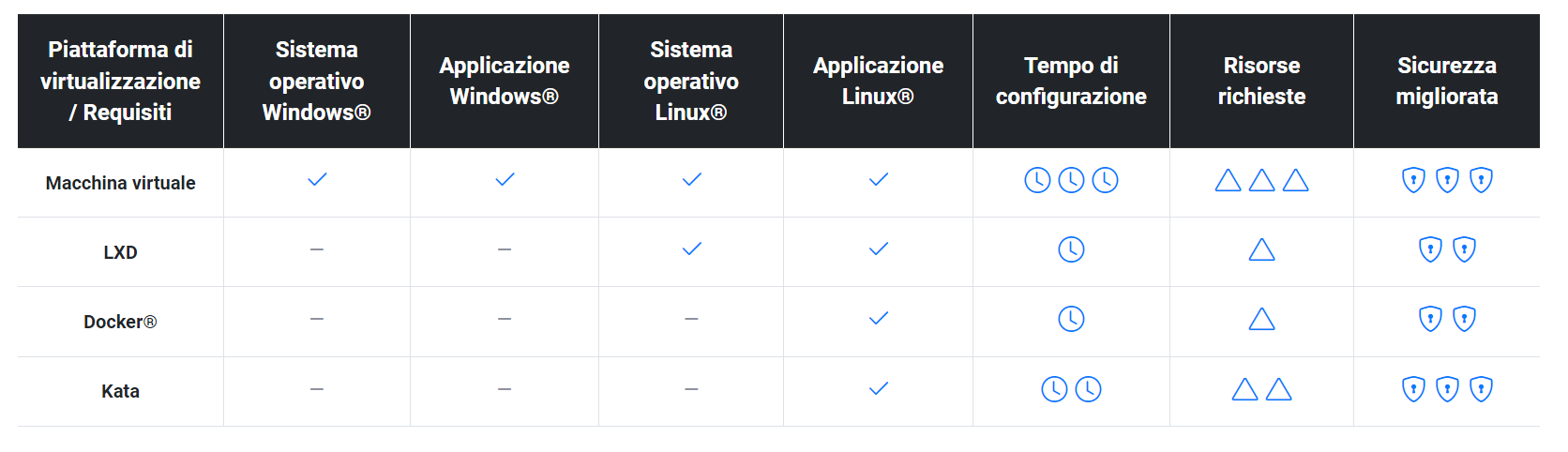
Task: Click the Linux OS checkmark for LXD
Action: (x=691, y=249)
